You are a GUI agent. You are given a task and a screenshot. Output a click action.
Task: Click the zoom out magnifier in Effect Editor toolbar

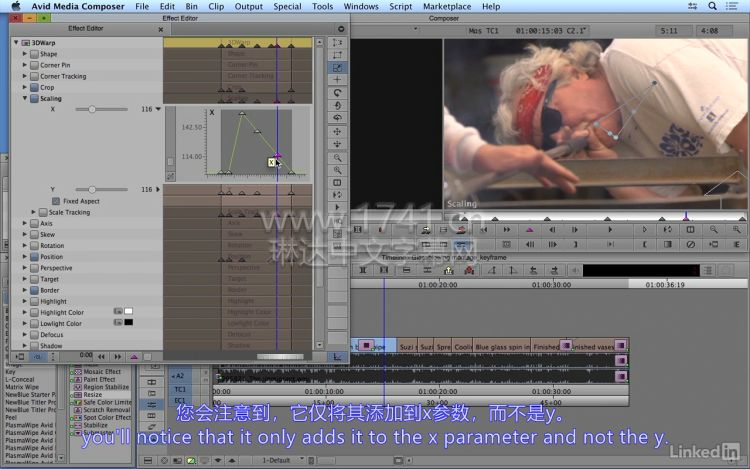[337, 157]
